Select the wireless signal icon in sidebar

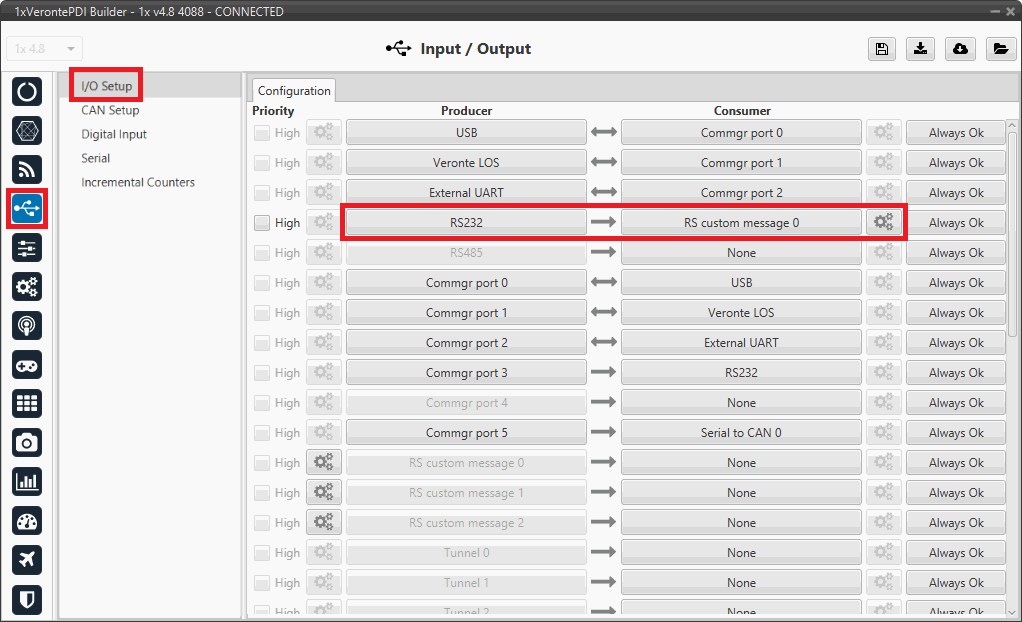point(27,169)
